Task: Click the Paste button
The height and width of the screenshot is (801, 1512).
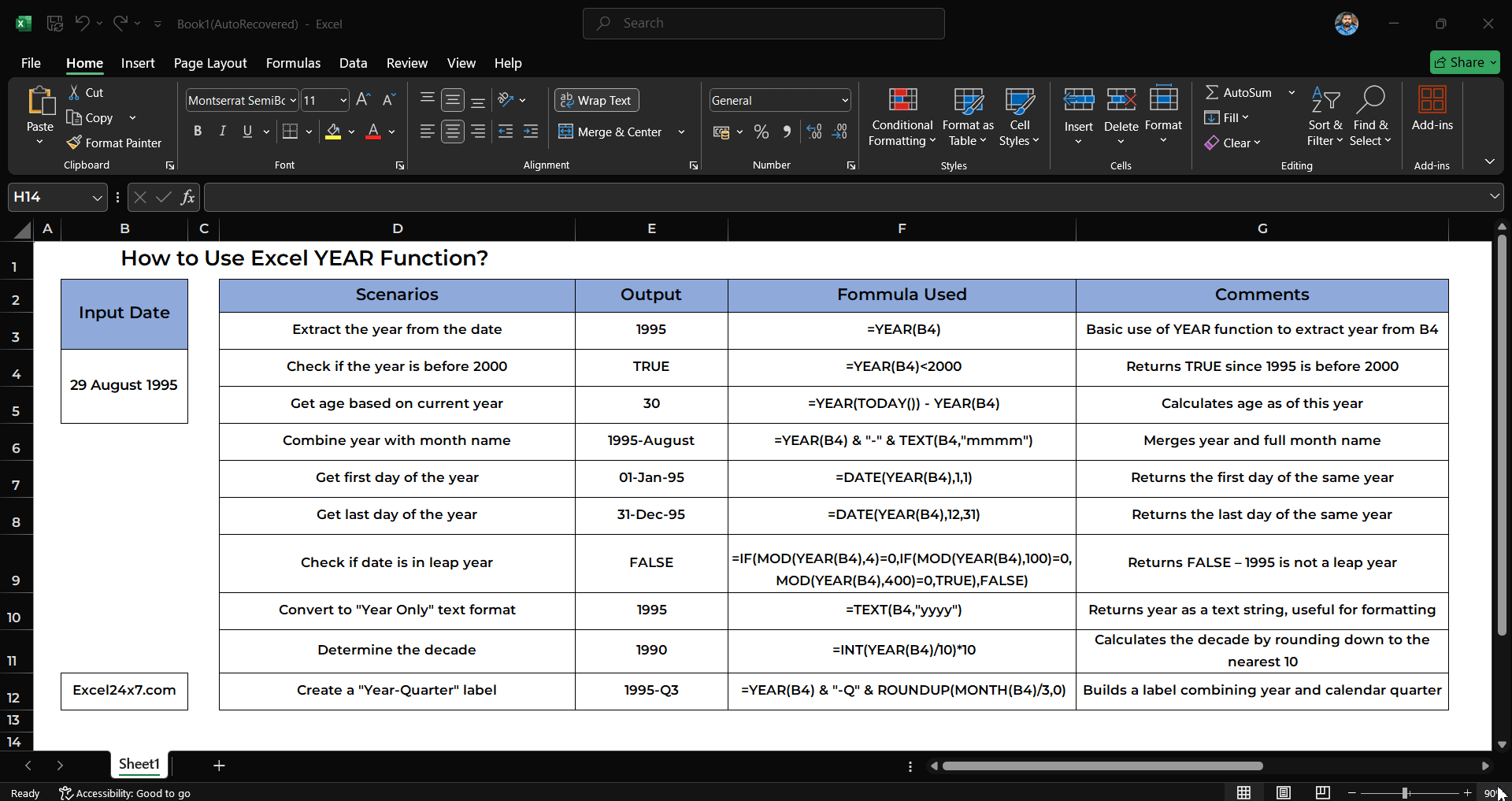Action: point(40,116)
